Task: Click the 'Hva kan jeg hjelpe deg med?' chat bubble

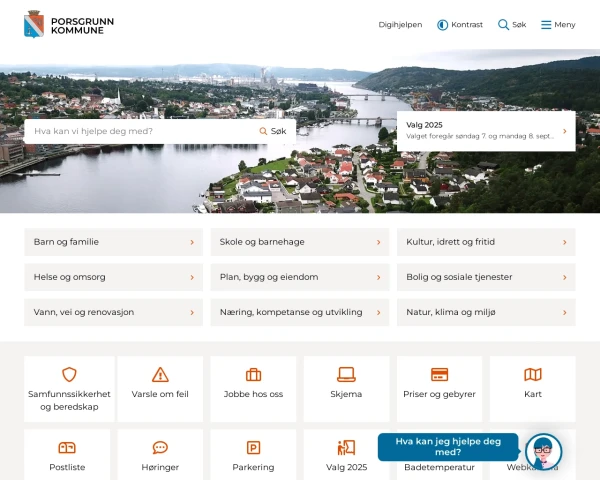Action: (448, 447)
